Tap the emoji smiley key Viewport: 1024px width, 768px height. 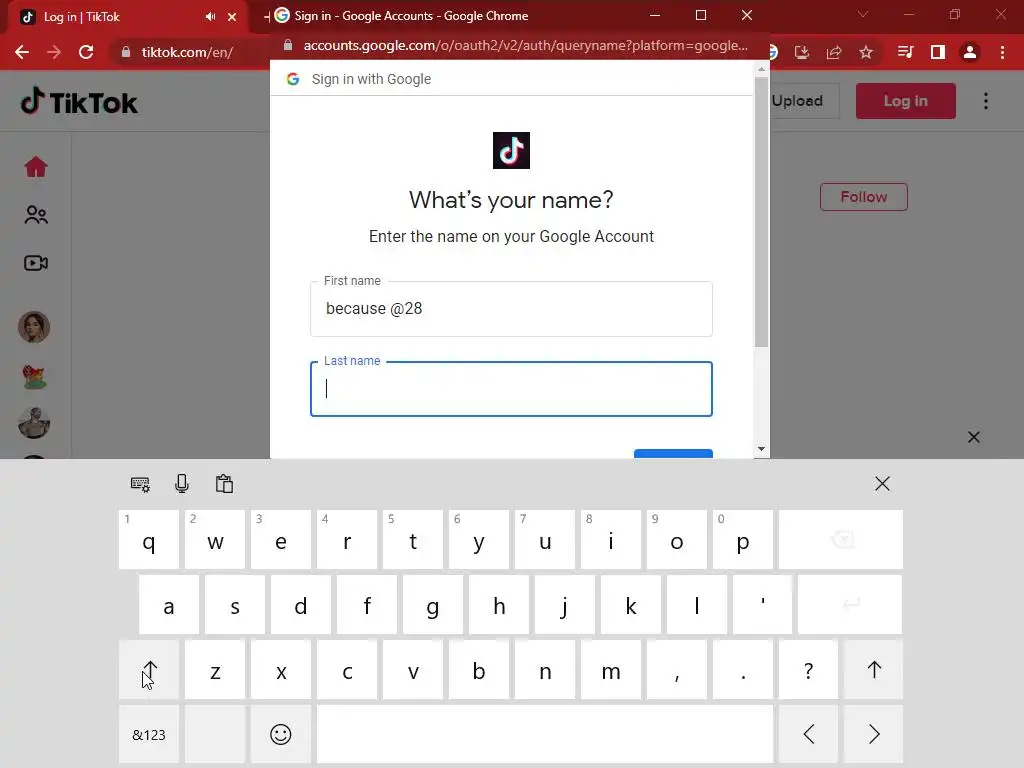(x=281, y=734)
